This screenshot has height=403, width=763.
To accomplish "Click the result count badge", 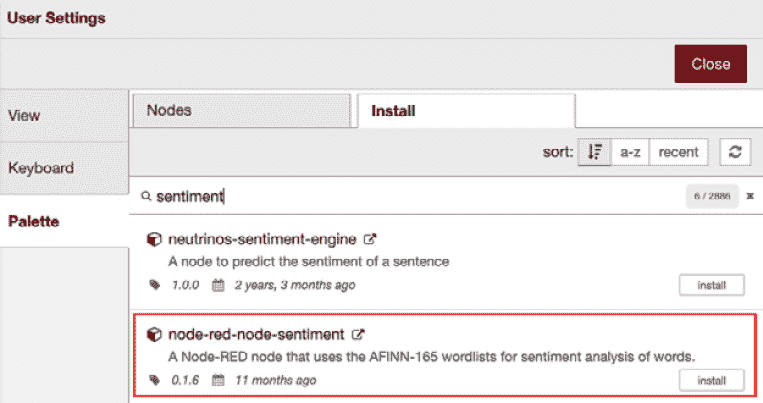I will pyautogui.click(x=712, y=196).
